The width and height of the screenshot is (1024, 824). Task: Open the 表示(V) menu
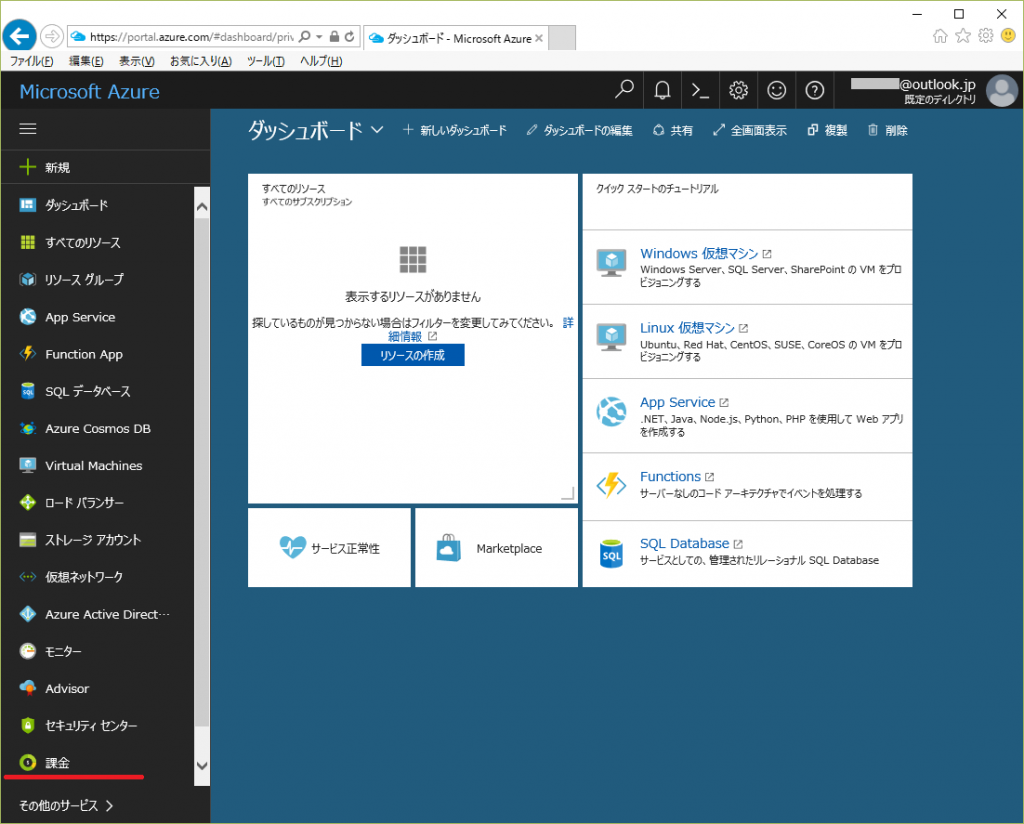(x=136, y=61)
